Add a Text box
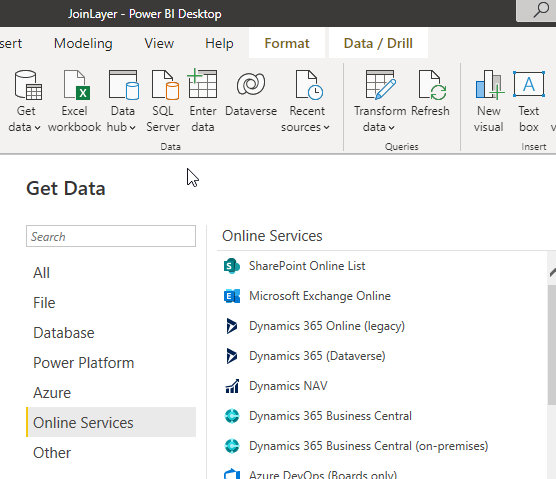 pos(529,101)
